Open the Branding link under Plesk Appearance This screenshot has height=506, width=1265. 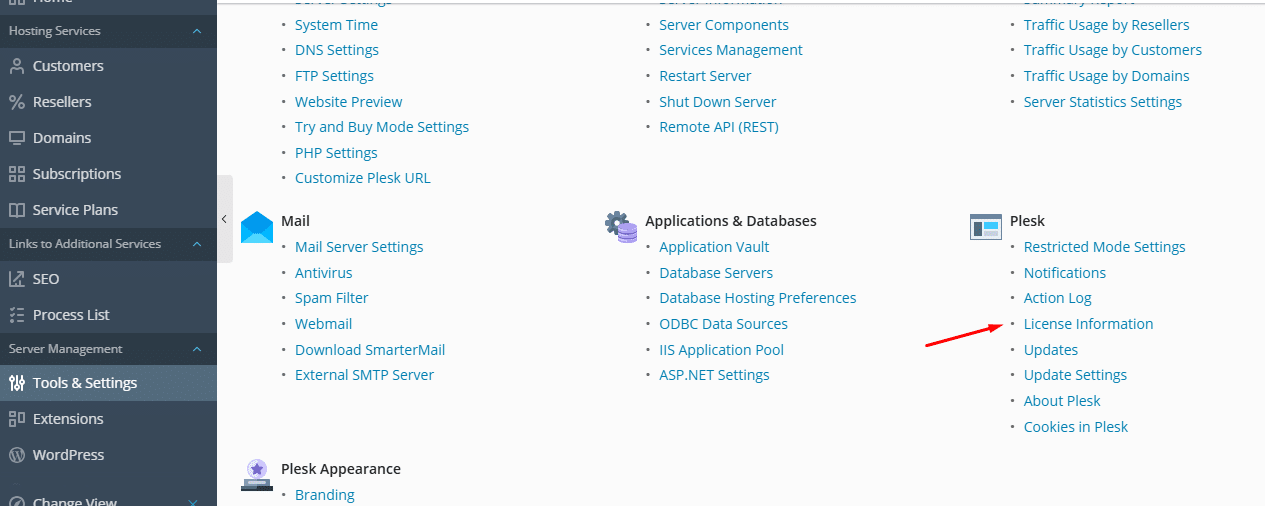(325, 495)
